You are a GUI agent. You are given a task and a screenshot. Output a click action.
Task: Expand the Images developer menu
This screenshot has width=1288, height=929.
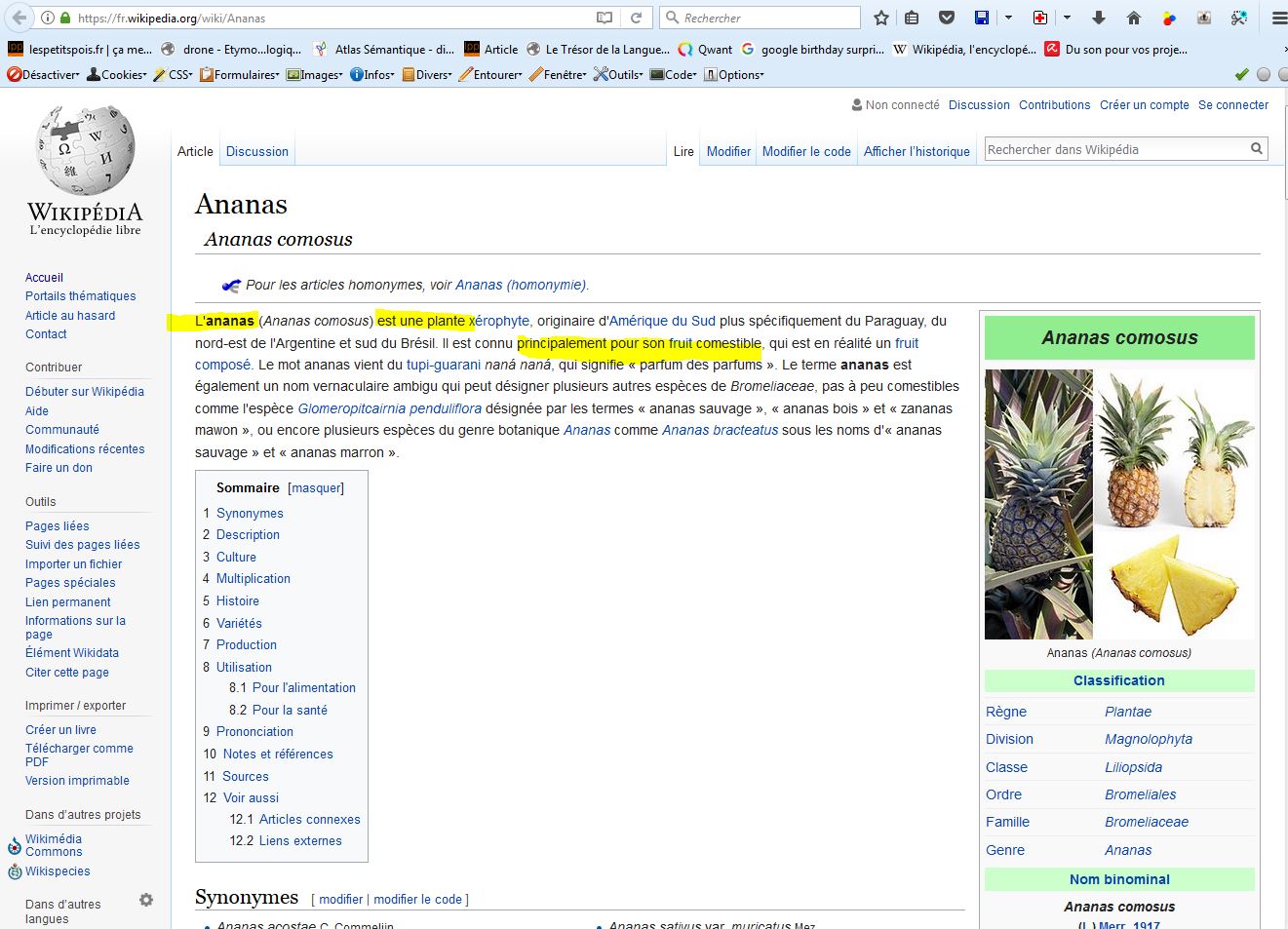click(315, 74)
